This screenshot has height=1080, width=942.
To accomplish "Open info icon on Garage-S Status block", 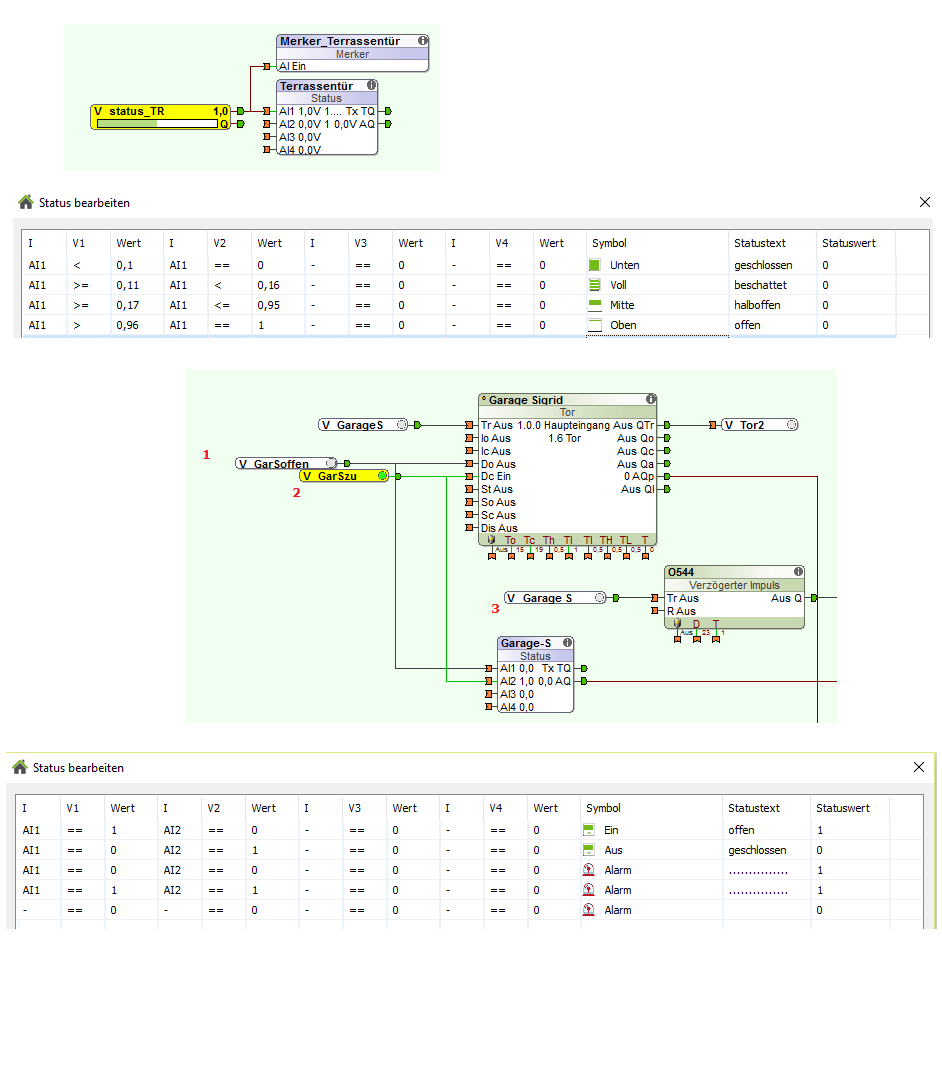I will tap(567, 643).
